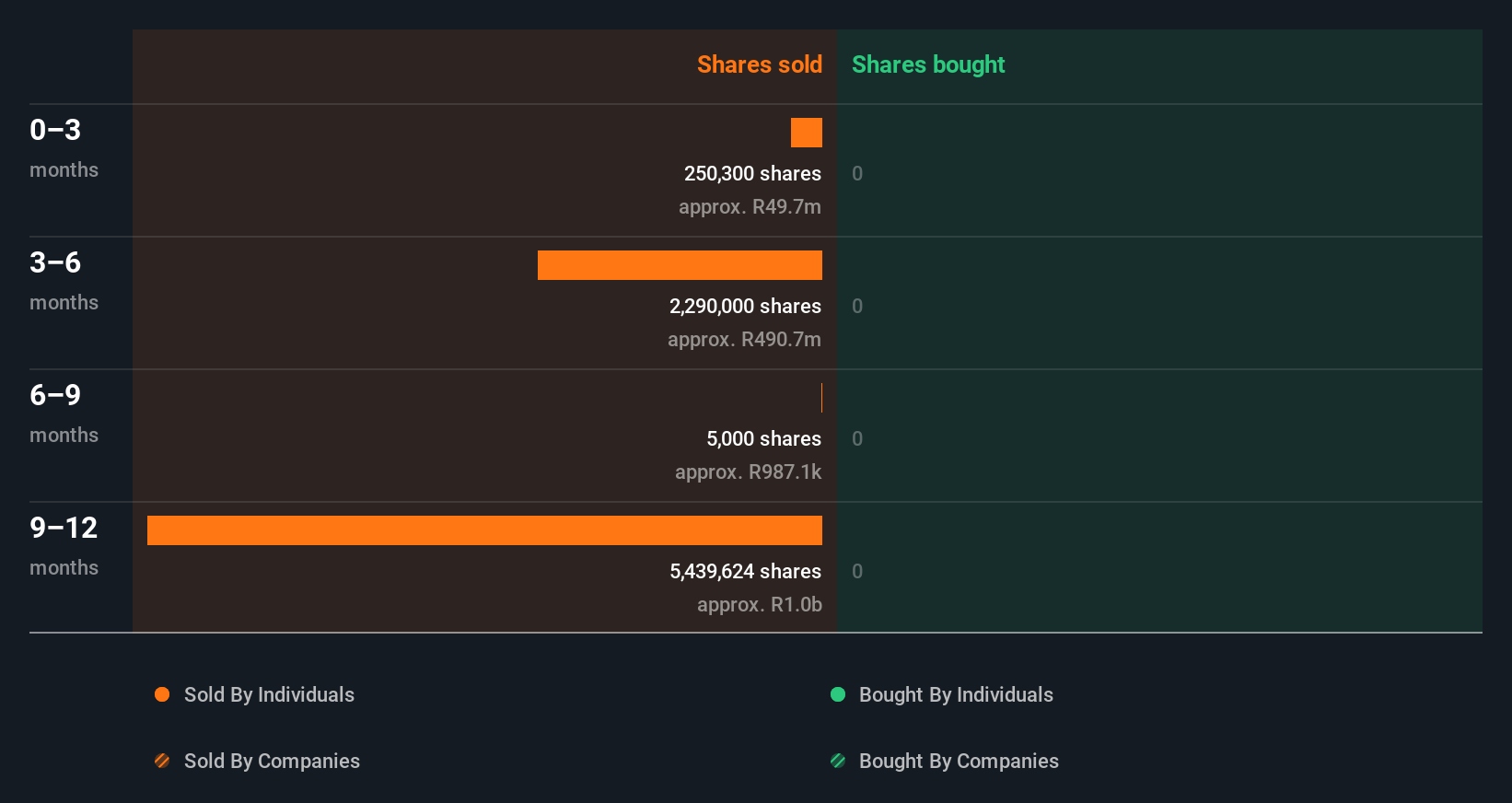Toggle the Sold By Individuals legend label
The height and width of the screenshot is (803, 1512).
pos(269,694)
